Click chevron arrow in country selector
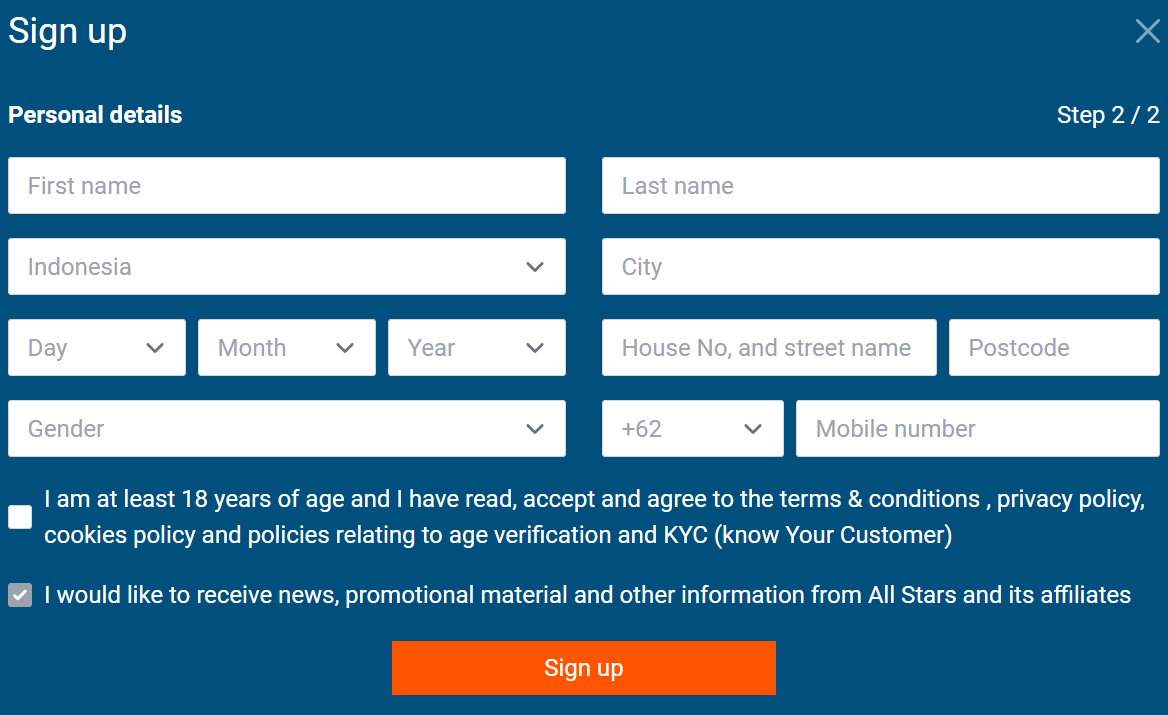Screen dimensions: 1168x715 pyautogui.click(x=535, y=267)
